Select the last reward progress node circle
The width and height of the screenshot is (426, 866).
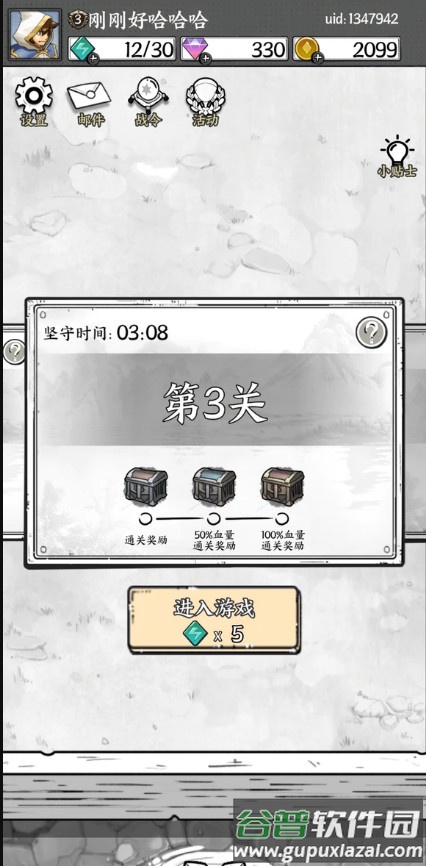click(x=282, y=519)
